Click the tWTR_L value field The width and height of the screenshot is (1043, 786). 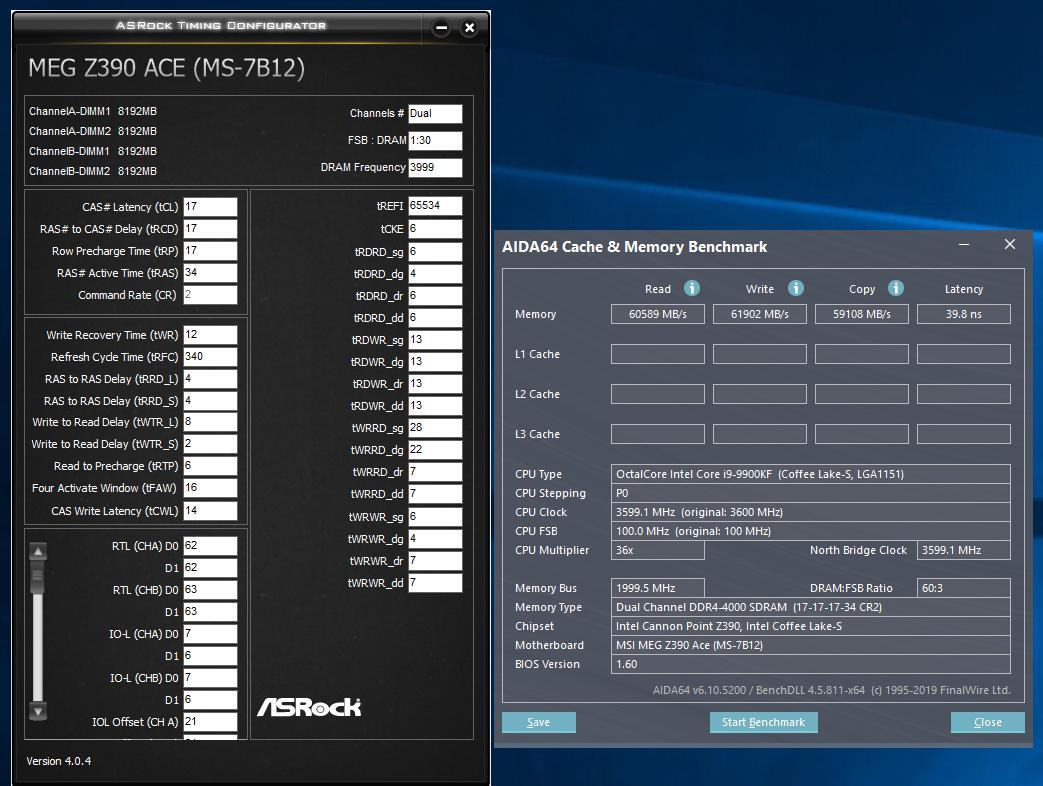(210, 422)
